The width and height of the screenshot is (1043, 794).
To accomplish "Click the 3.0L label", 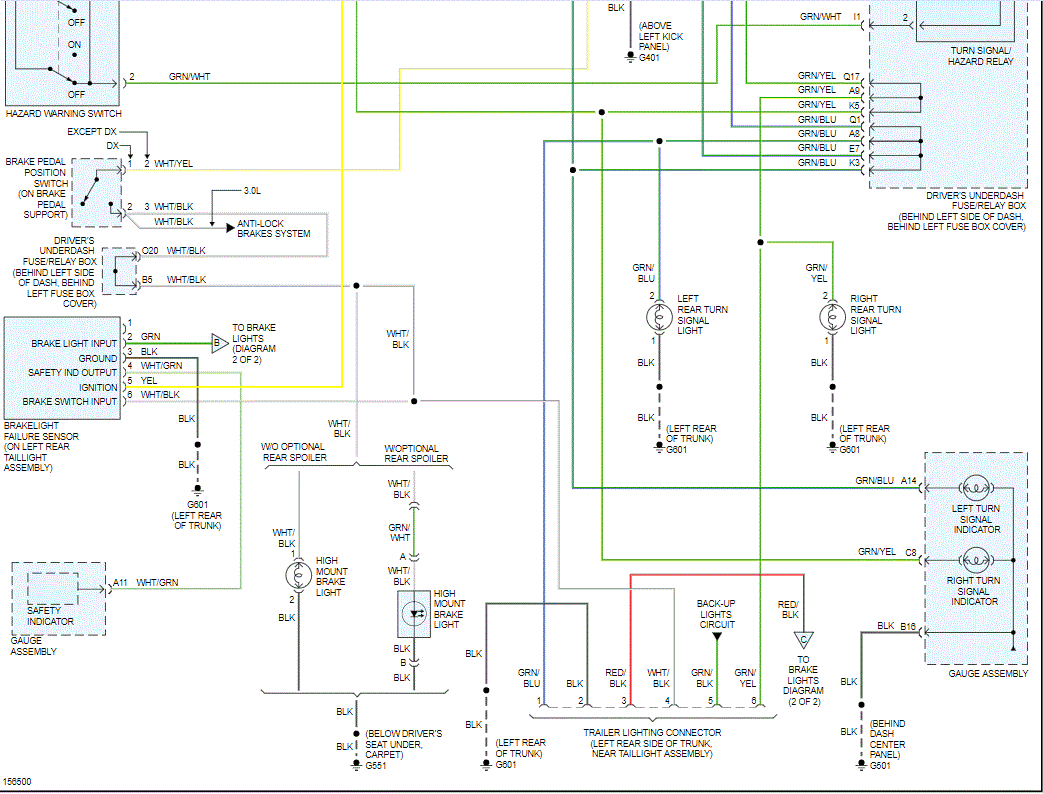I will click(252, 191).
